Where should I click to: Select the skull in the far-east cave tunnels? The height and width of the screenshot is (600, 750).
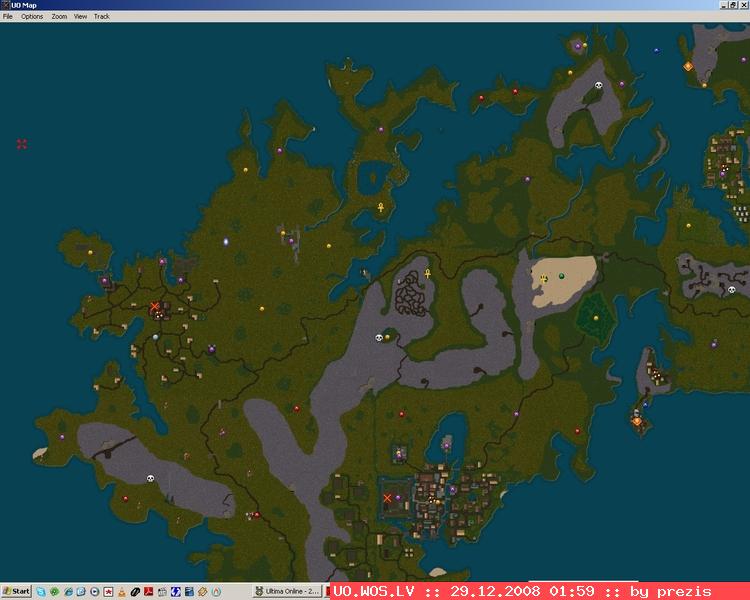point(731,289)
